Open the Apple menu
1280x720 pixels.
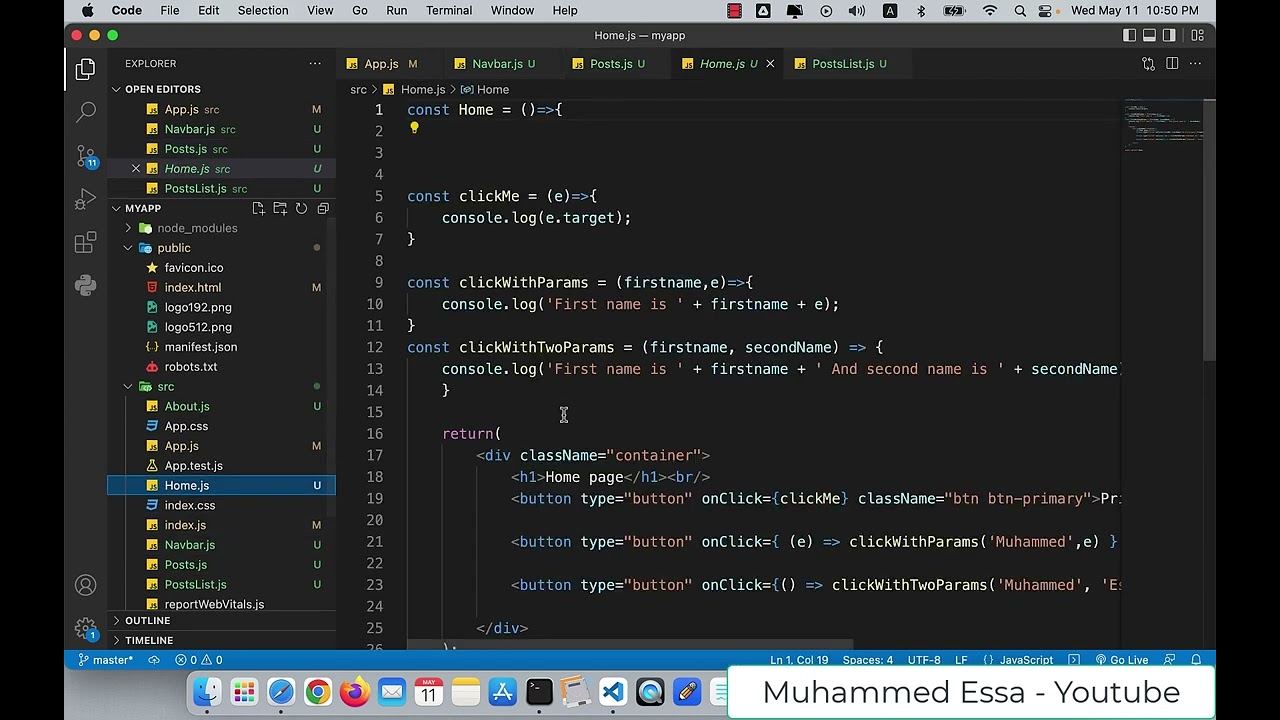(x=88, y=10)
